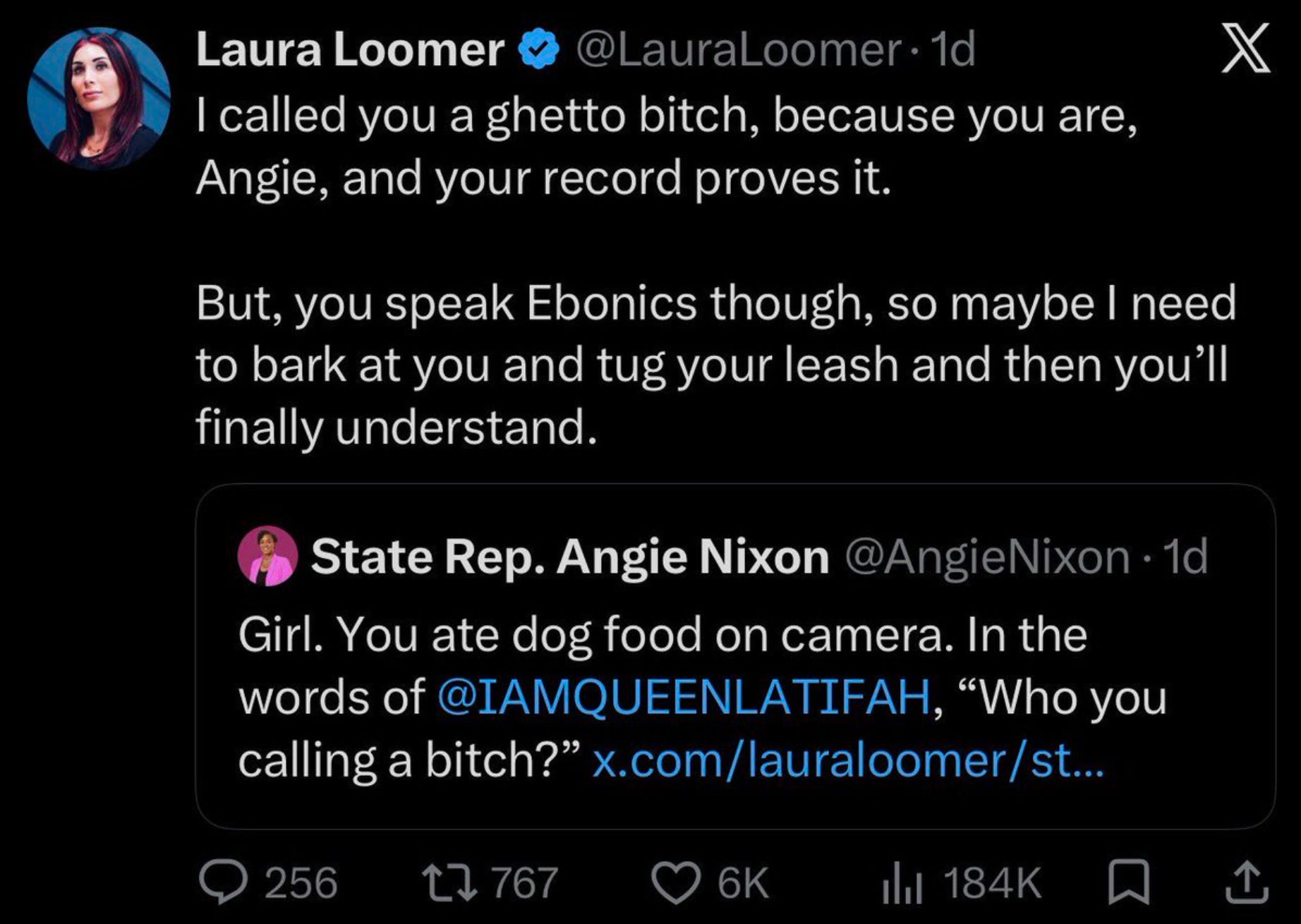Image resolution: width=1301 pixels, height=924 pixels.
Task: Open Angie Nixon's small avatar
Action: tap(267, 556)
